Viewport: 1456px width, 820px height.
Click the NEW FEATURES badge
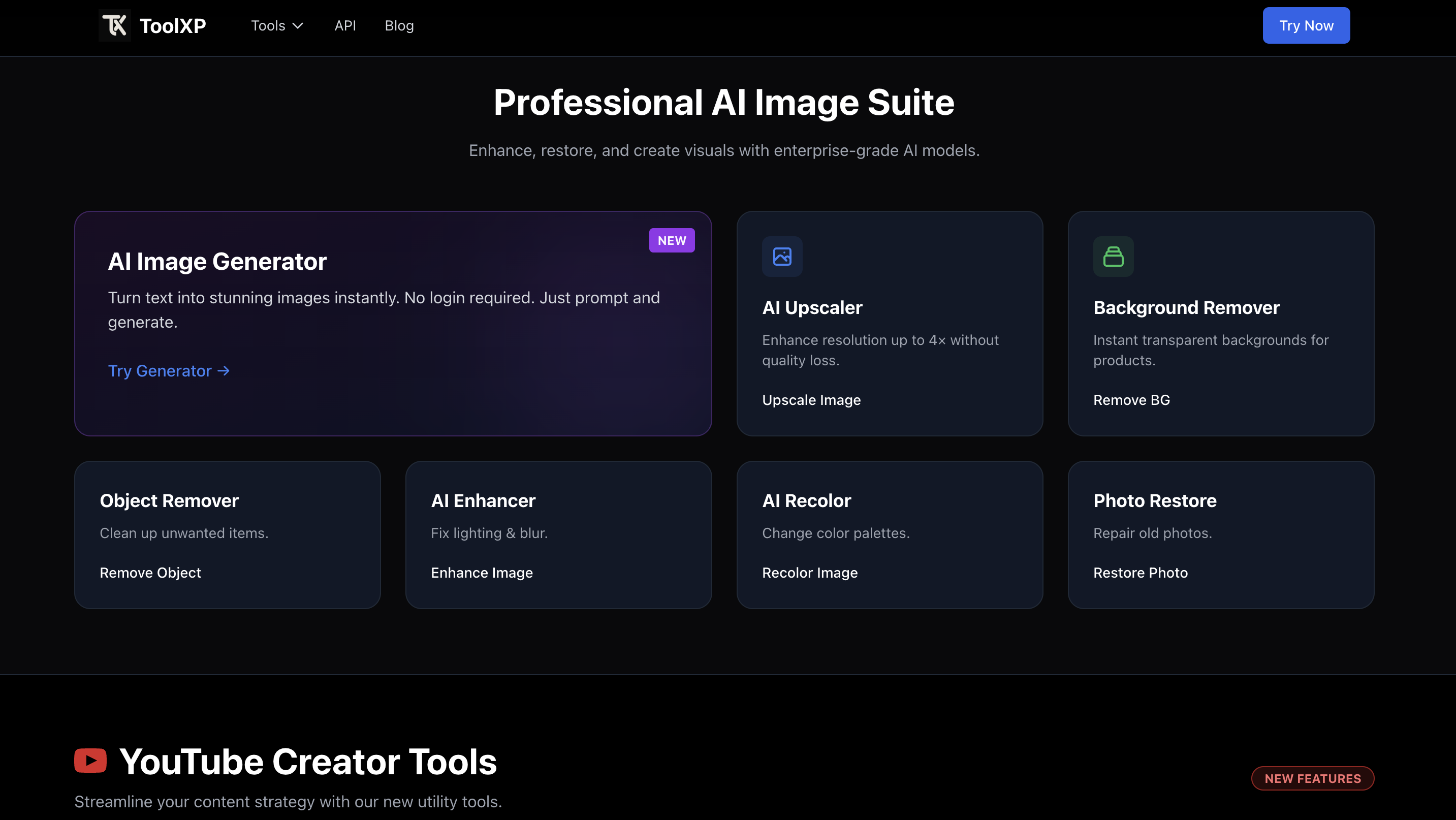click(x=1312, y=778)
